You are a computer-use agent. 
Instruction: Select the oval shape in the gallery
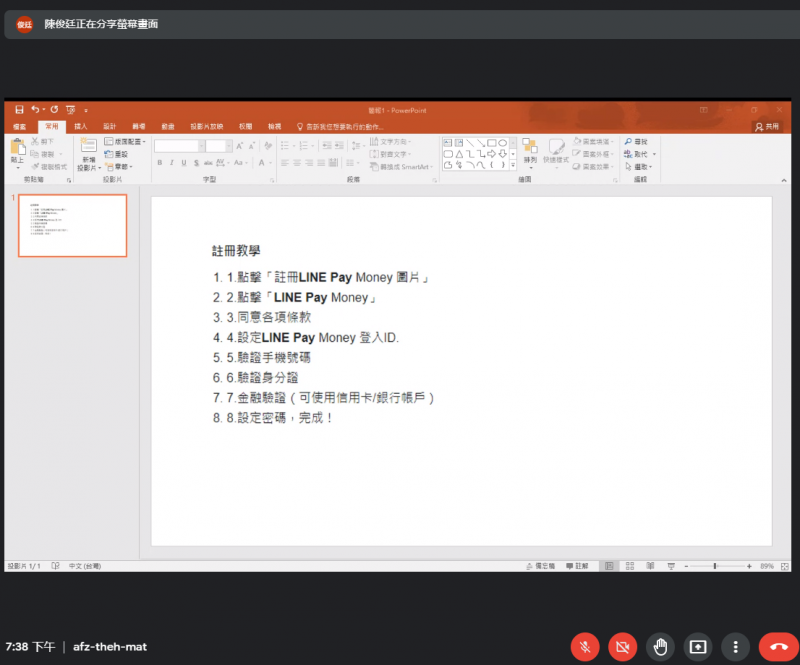pos(503,143)
